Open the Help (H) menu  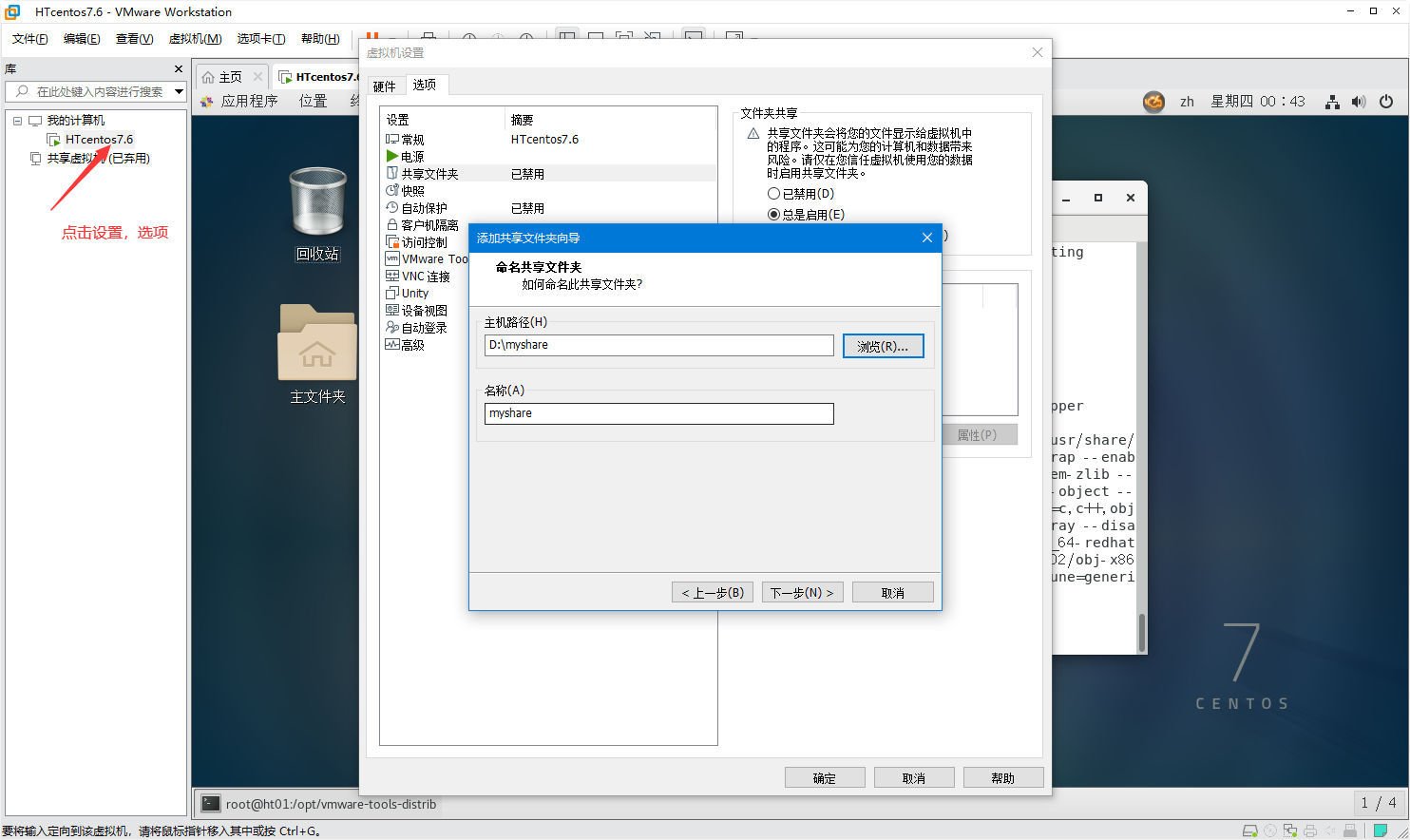(x=320, y=38)
